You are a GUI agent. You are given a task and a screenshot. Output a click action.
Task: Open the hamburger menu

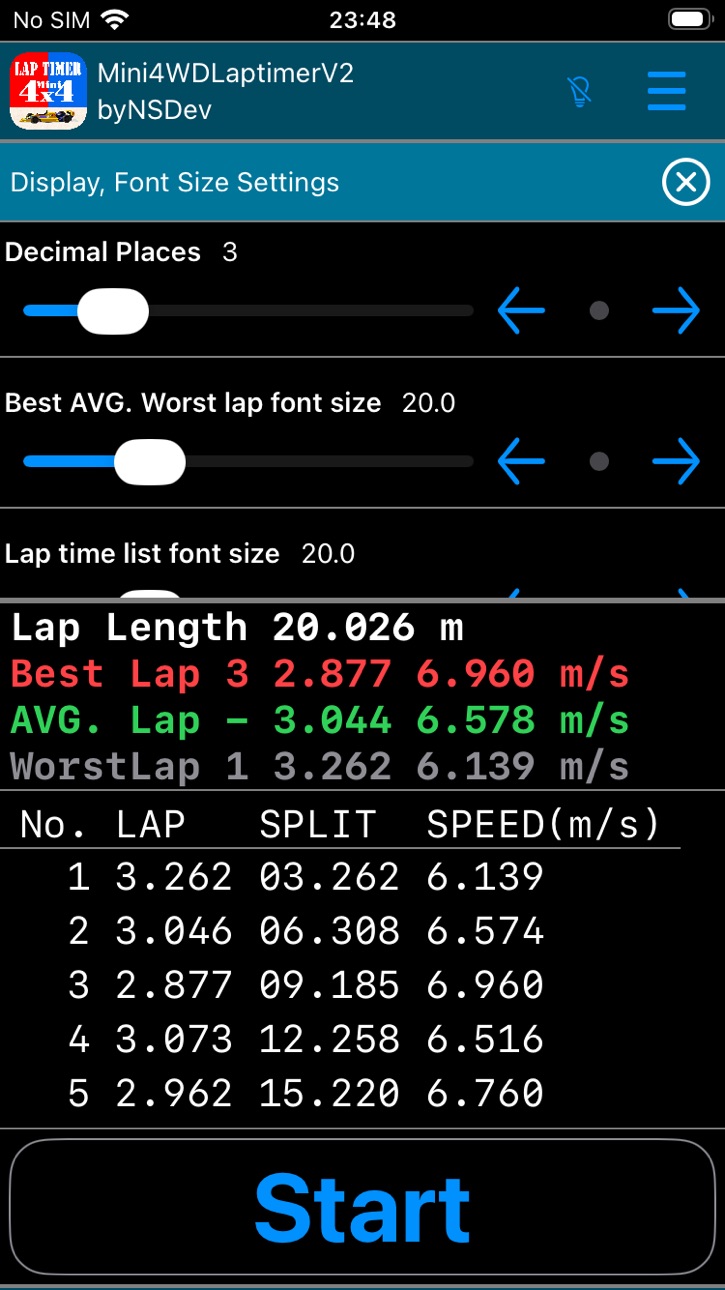tap(666, 91)
